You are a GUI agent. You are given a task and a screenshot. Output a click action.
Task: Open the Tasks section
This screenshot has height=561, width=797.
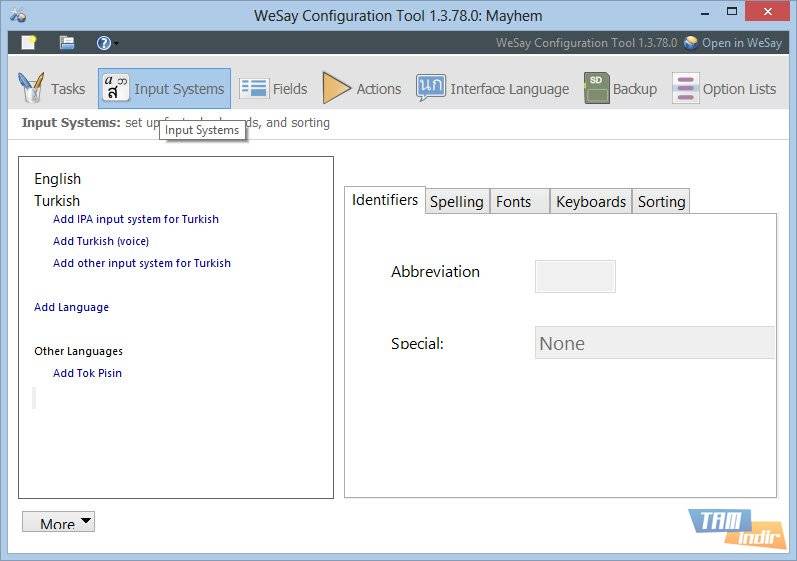pyautogui.click(x=52, y=89)
